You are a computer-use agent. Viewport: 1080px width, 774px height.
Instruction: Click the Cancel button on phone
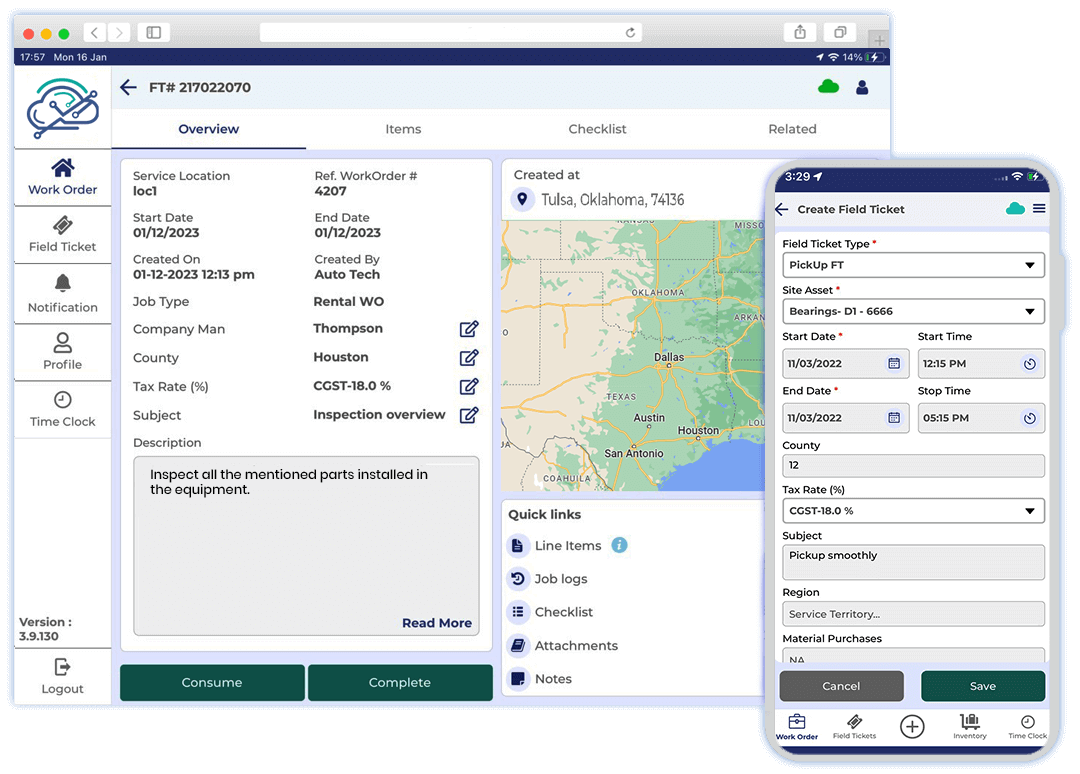pyautogui.click(x=841, y=686)
